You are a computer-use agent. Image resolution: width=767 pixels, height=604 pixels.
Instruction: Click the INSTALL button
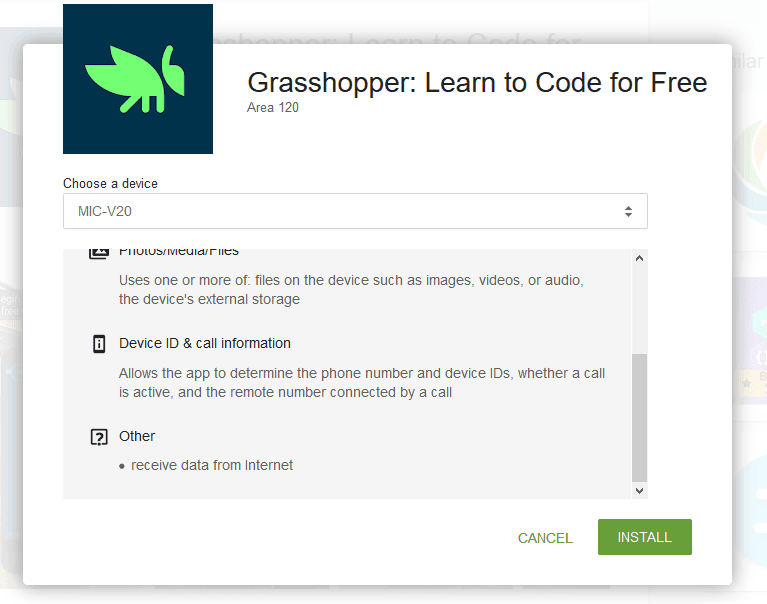pyautogui.click(x=645, y=537)
